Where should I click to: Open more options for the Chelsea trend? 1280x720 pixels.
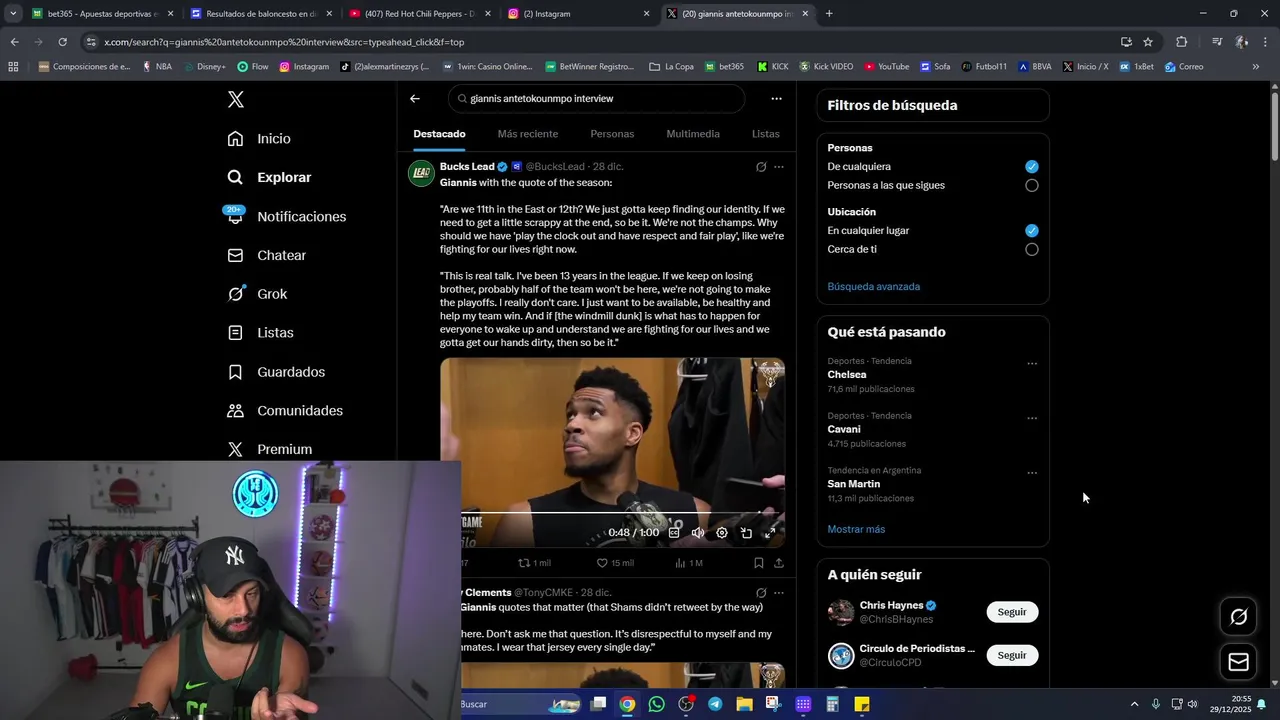click(1032, 364)
